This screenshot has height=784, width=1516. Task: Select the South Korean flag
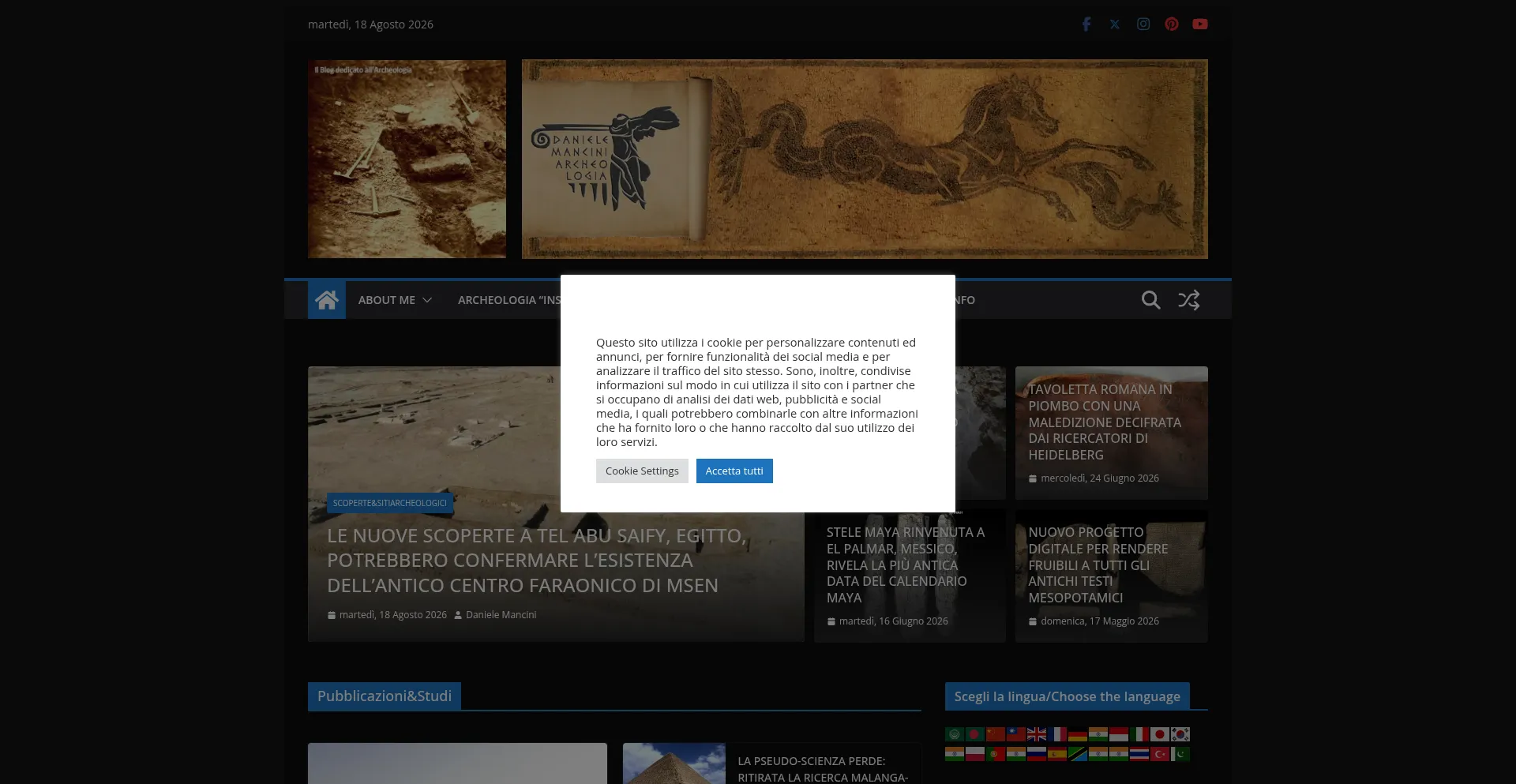(1180, 734)
